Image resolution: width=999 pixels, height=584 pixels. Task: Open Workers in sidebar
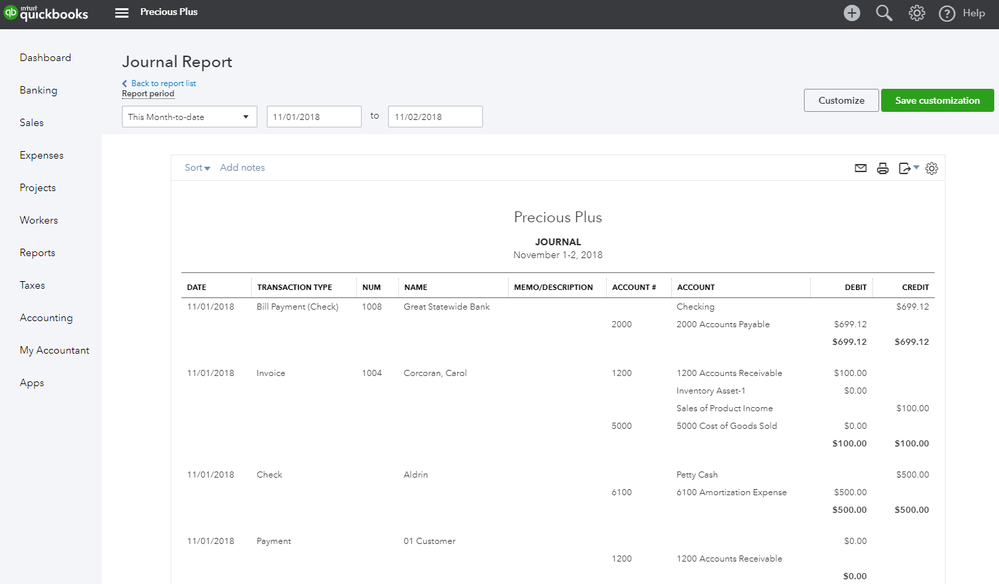(x=38, y=220)
